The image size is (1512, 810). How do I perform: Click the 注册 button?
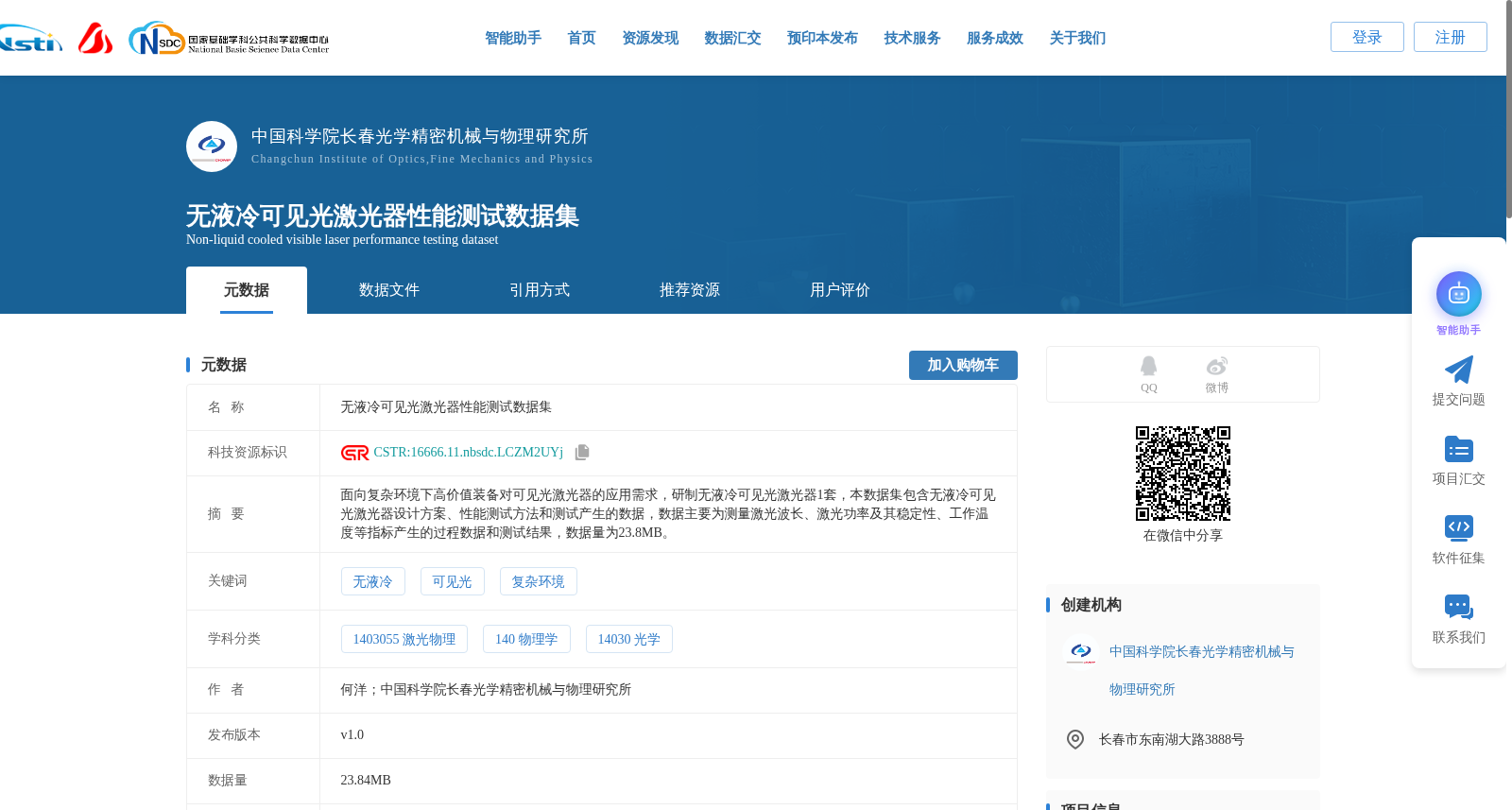tap(1451, 37)
